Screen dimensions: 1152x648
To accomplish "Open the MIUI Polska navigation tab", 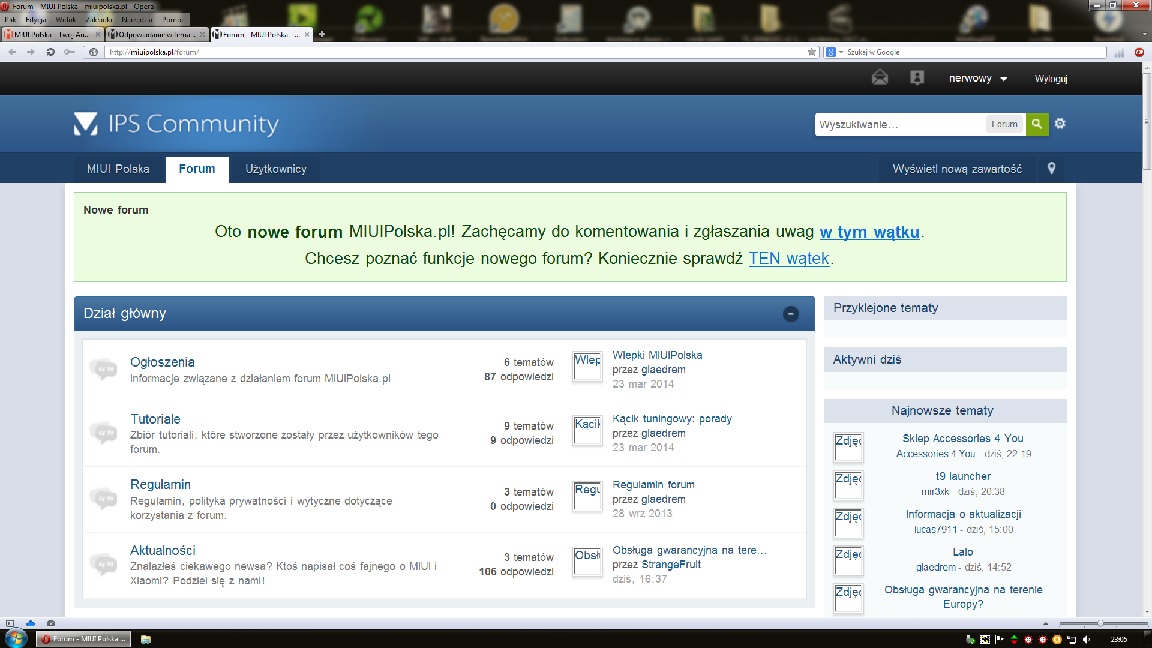I will coord(118,169).
